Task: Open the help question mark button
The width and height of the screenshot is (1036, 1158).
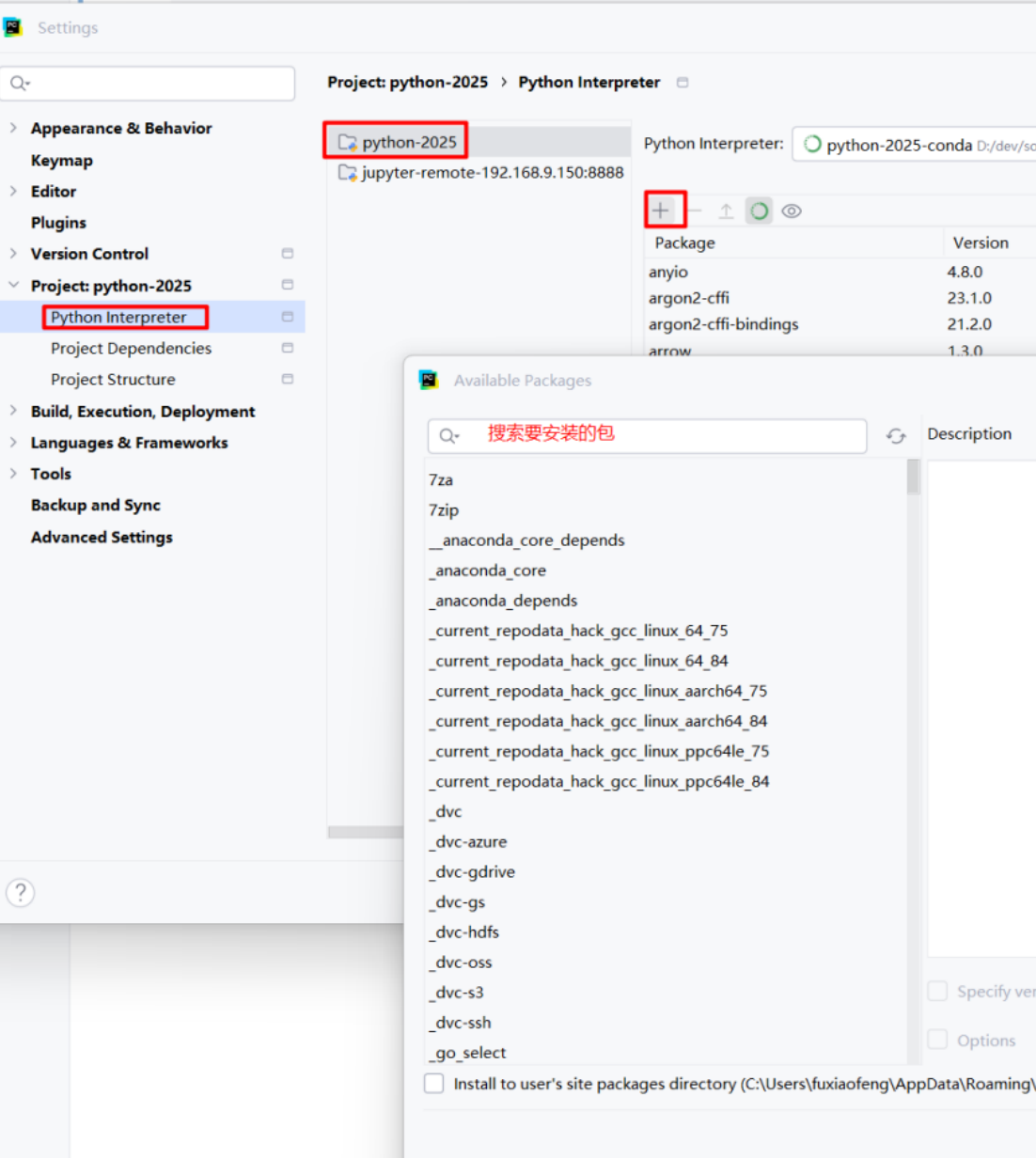Action: [20, 892]
